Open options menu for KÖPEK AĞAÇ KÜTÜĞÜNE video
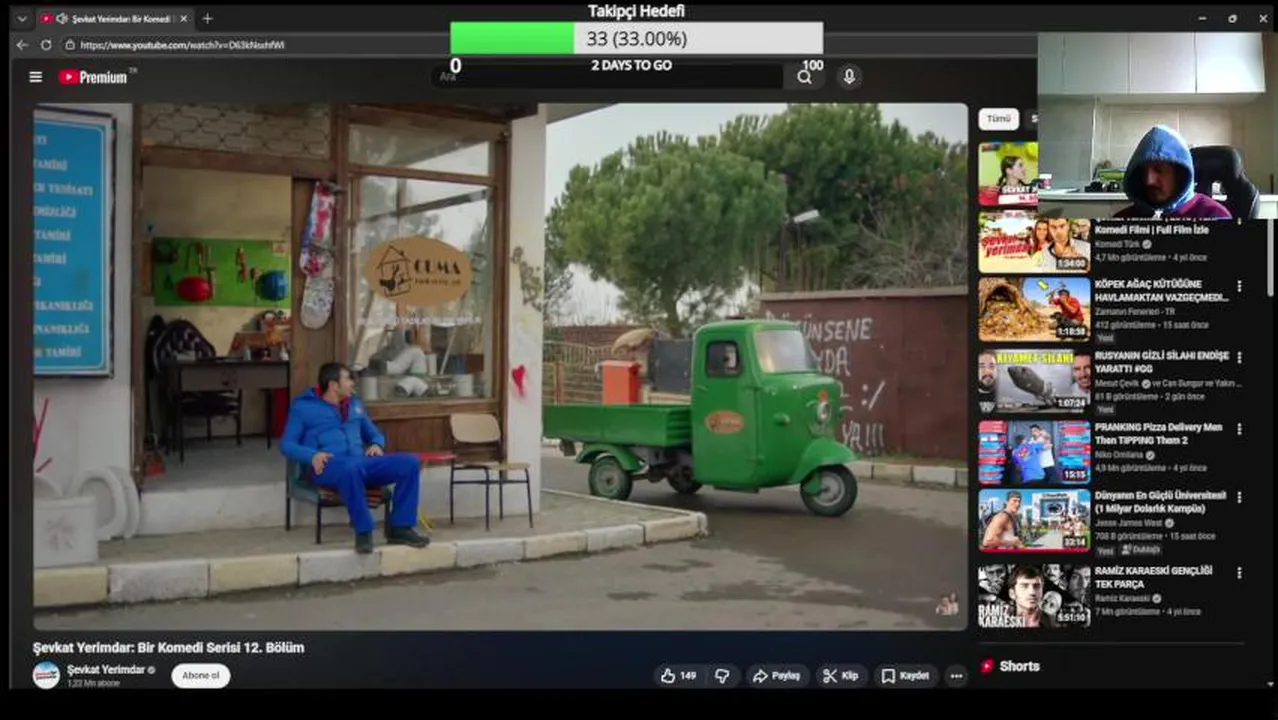Screen dimensions: 1278x720 pyautogui.click(x=1239, y=286)
